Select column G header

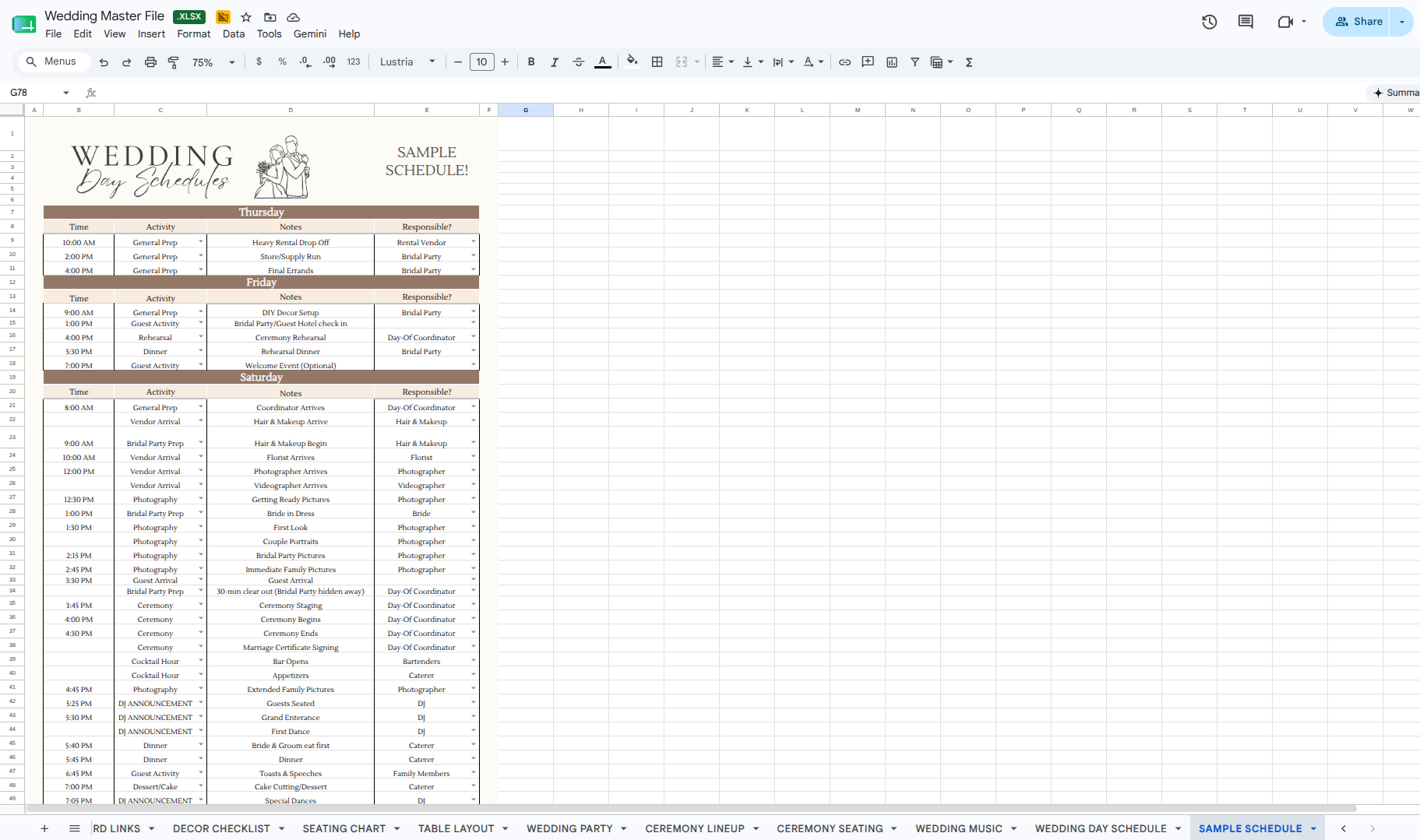526,110
